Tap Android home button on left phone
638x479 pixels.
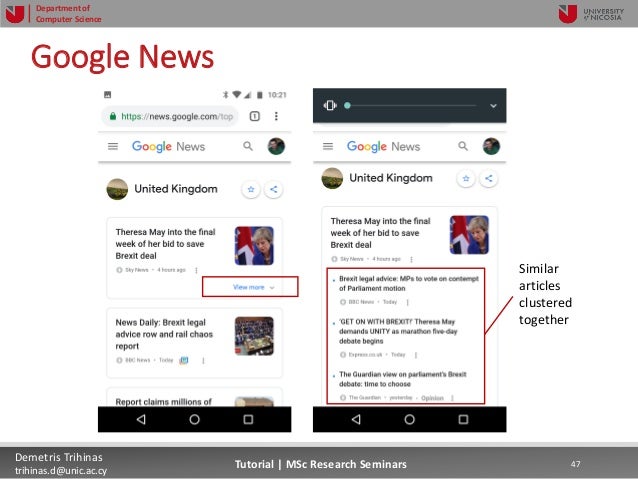[194, 419]
